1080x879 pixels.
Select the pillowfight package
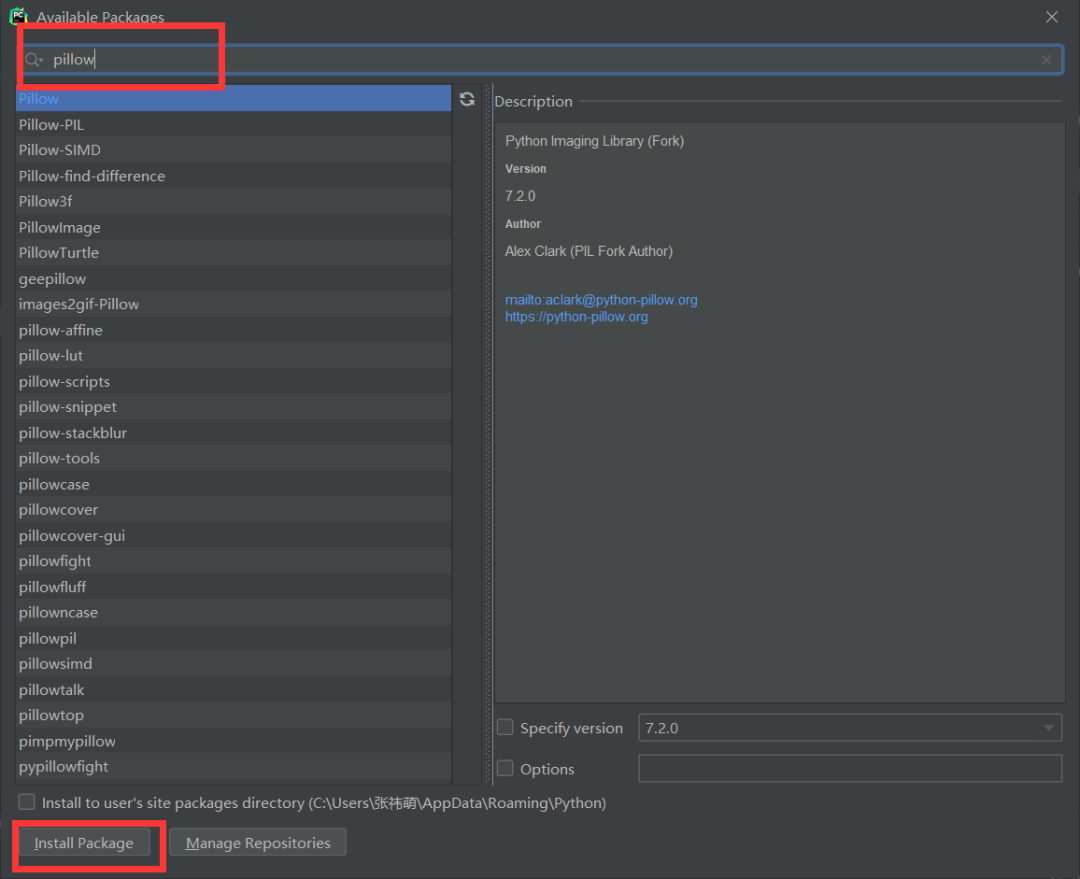[x=233, y=561]
